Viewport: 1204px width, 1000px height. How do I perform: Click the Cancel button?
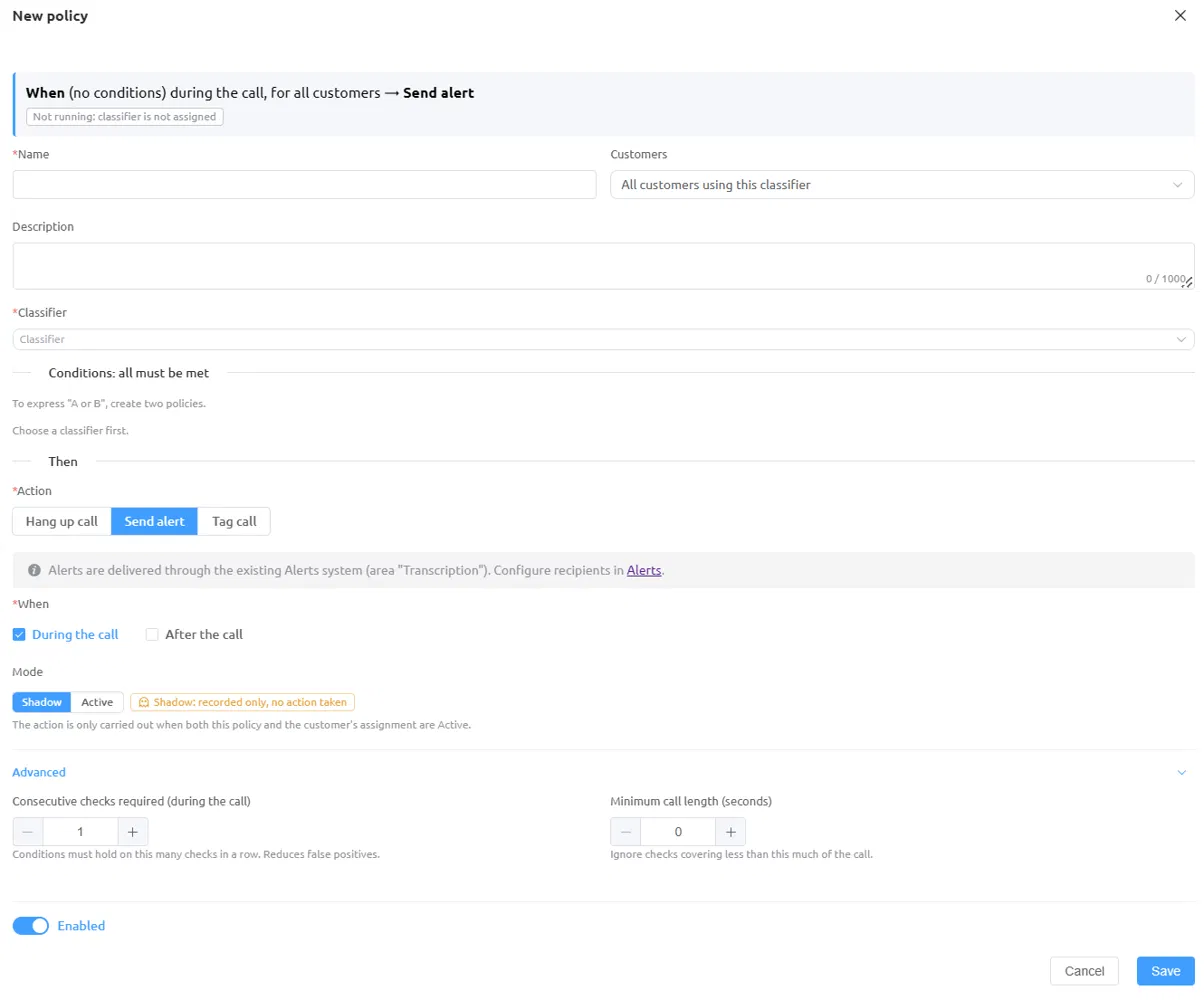point(1084,971)
